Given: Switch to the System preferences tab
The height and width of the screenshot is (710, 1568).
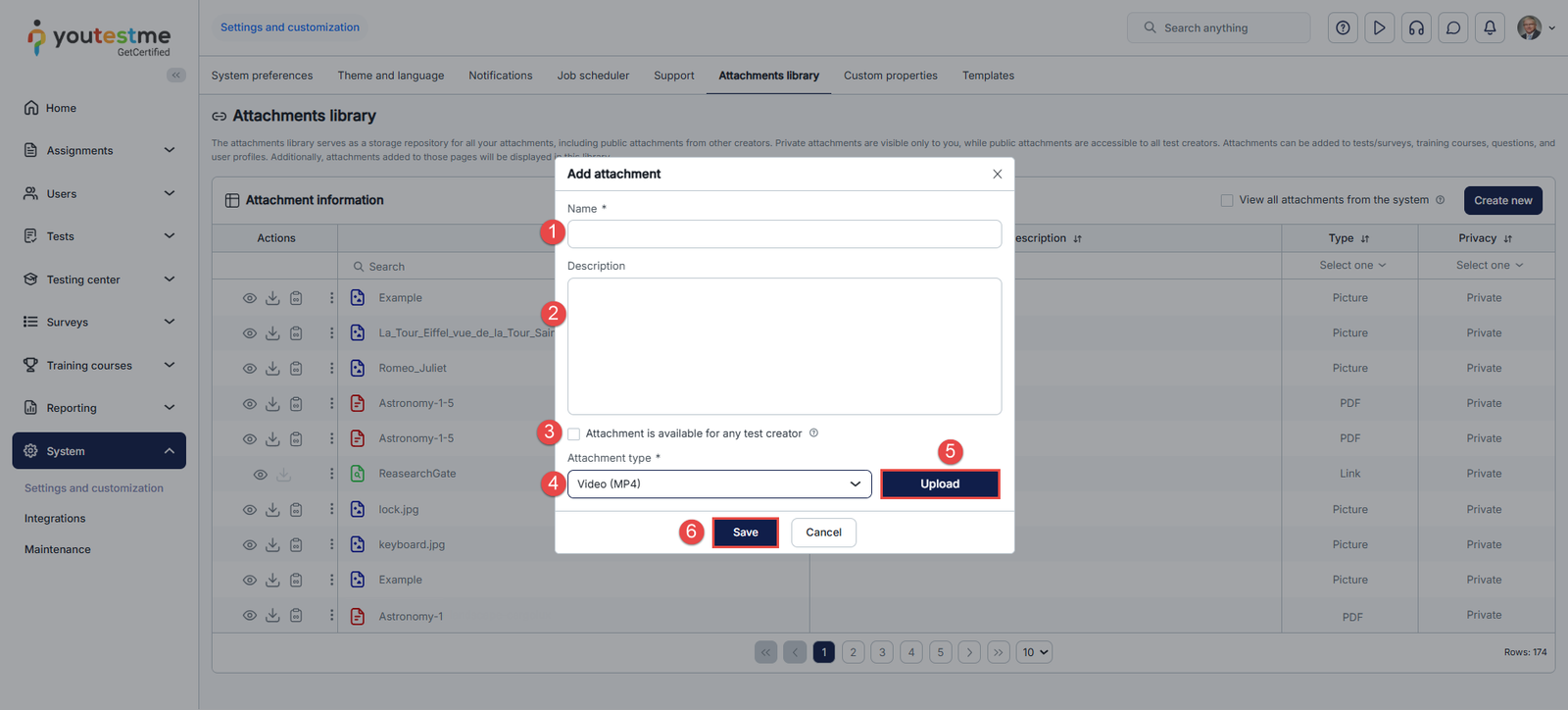Looking at the screenshot, I should pyautogui.click(x=262, y=76).
